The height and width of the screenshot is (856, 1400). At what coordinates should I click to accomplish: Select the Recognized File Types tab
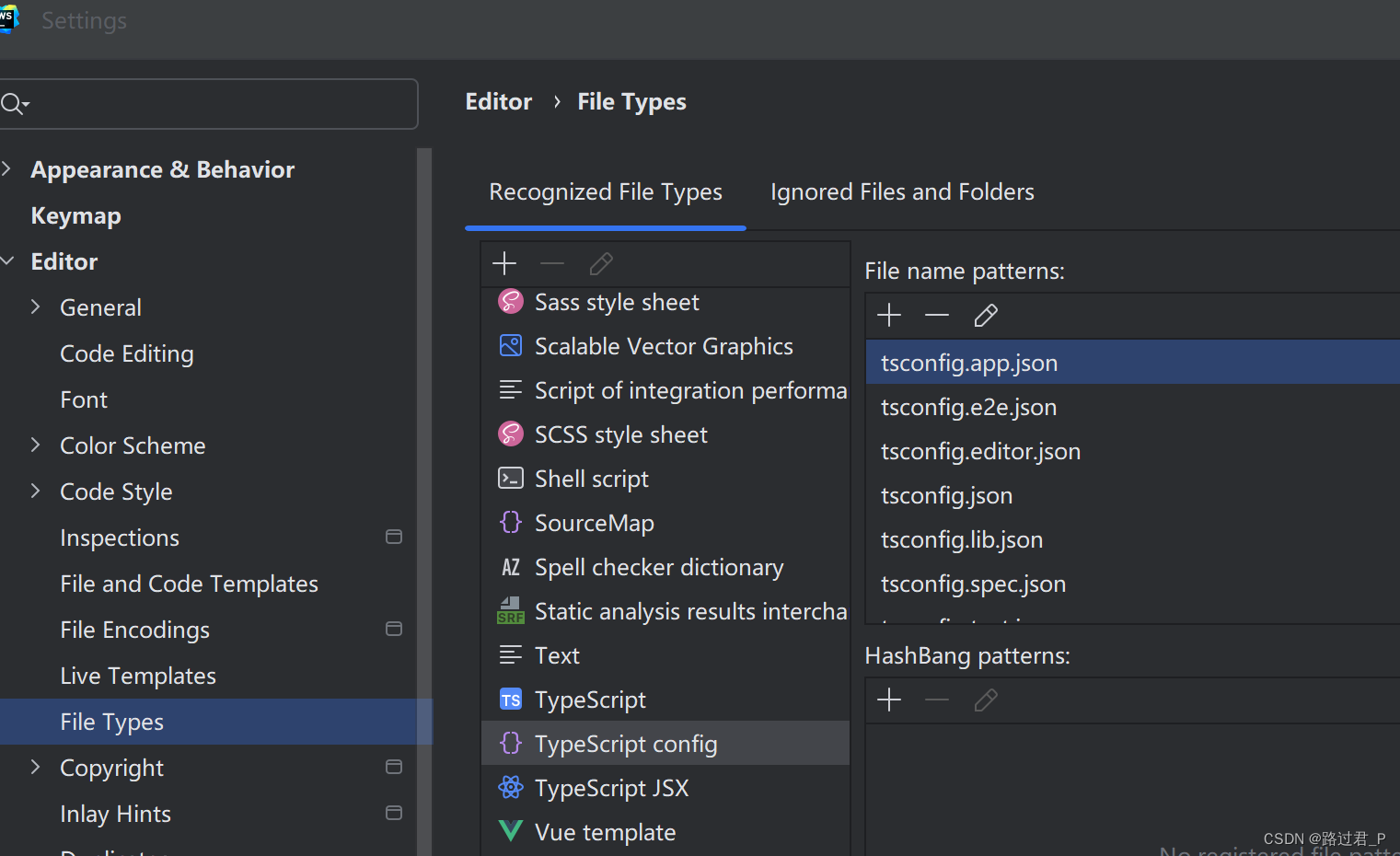coord(605,191)
